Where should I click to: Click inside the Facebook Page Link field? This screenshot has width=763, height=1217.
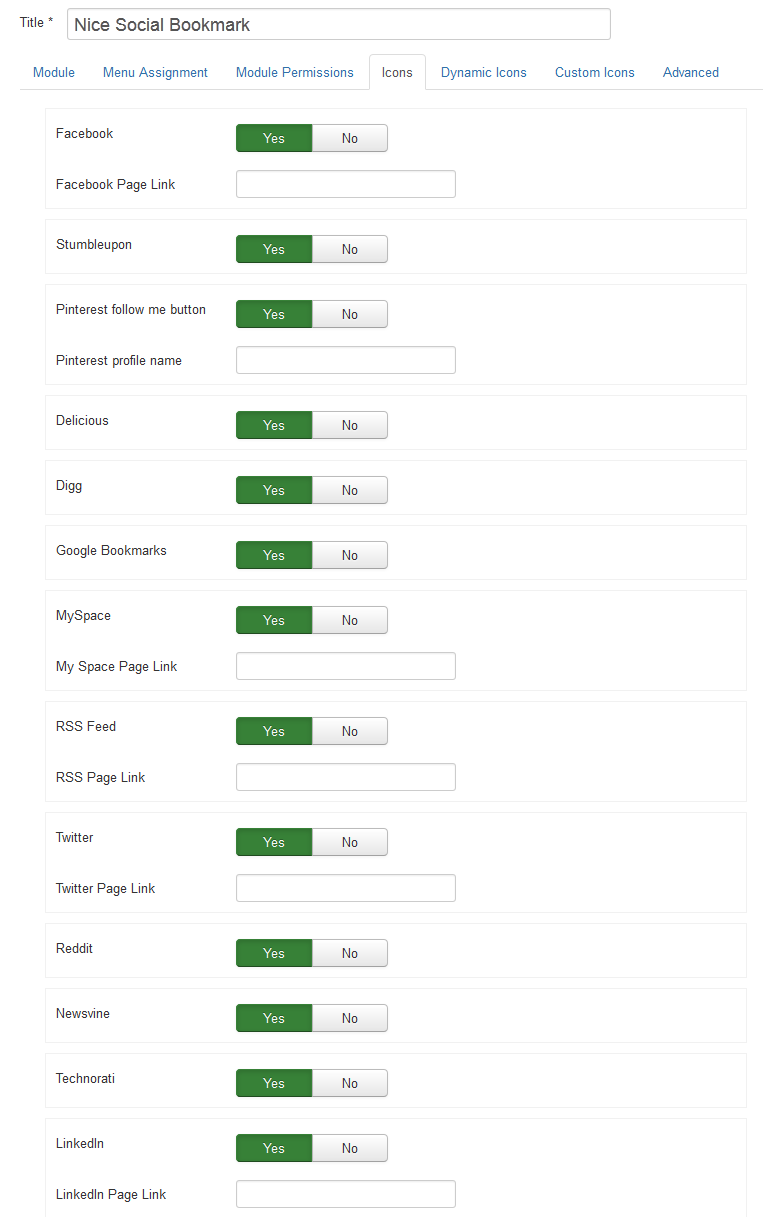[x=345, y=184]
